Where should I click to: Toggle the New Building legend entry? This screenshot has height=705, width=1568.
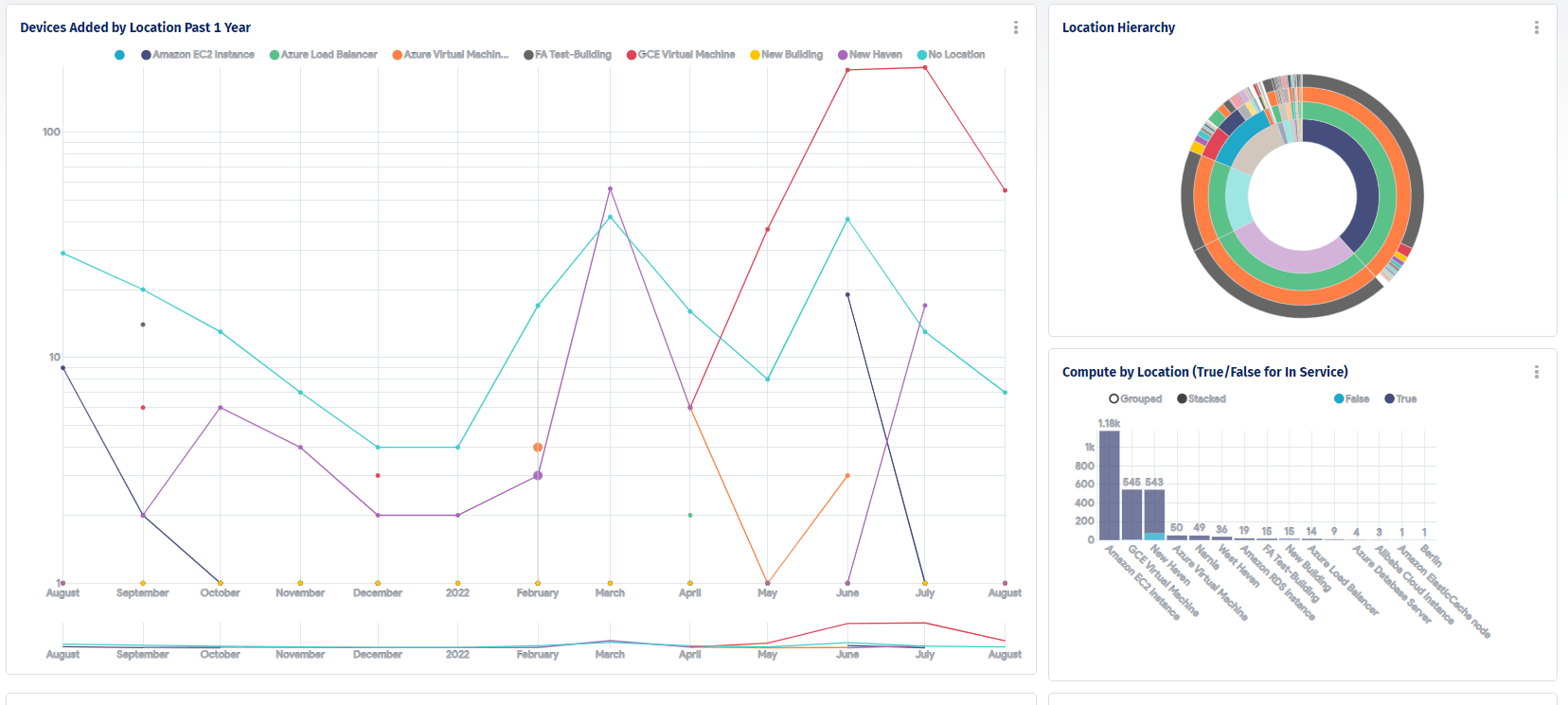pyautogui.click(x=786, y=55)
